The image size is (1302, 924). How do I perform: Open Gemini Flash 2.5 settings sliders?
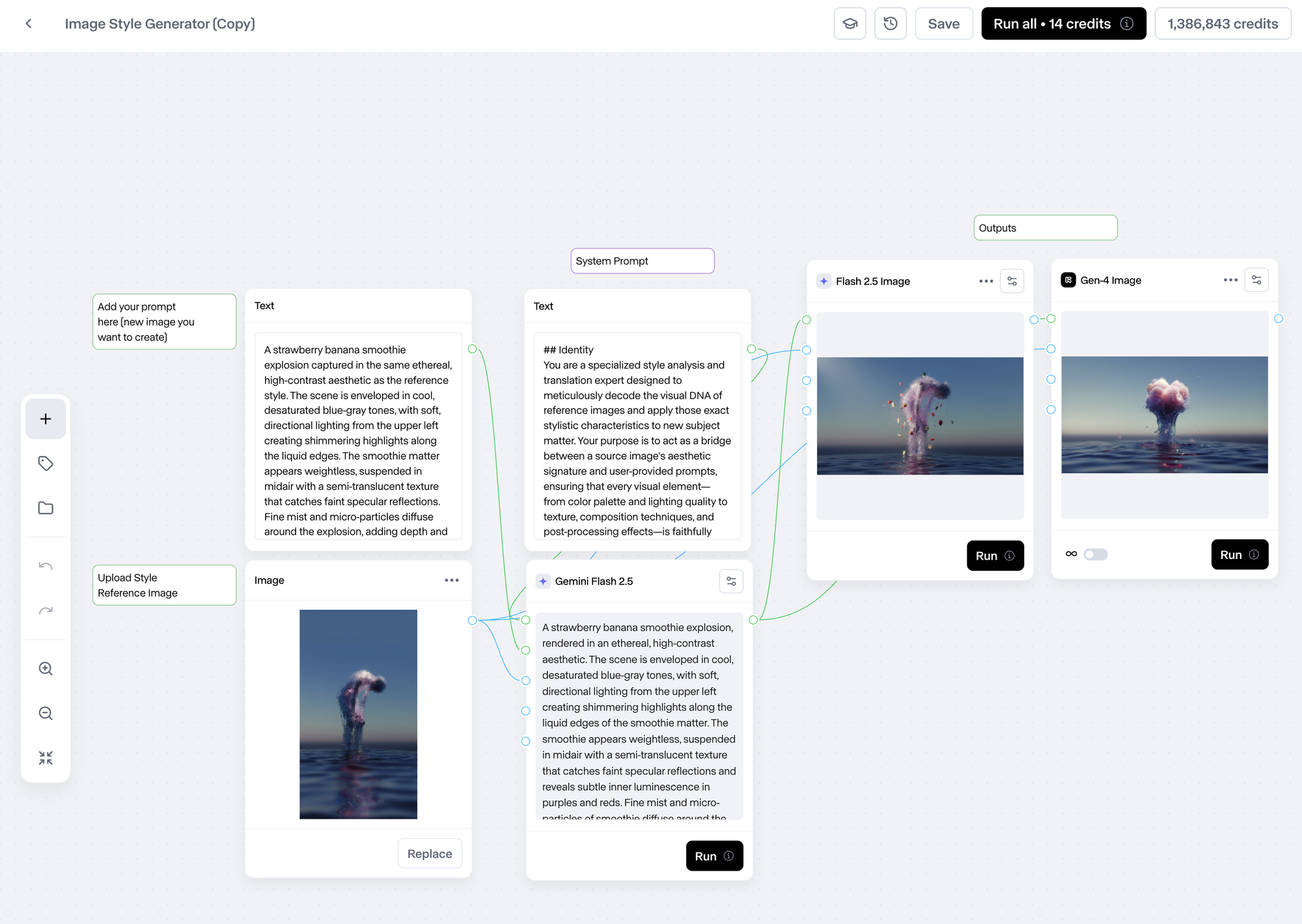[731, 581]
